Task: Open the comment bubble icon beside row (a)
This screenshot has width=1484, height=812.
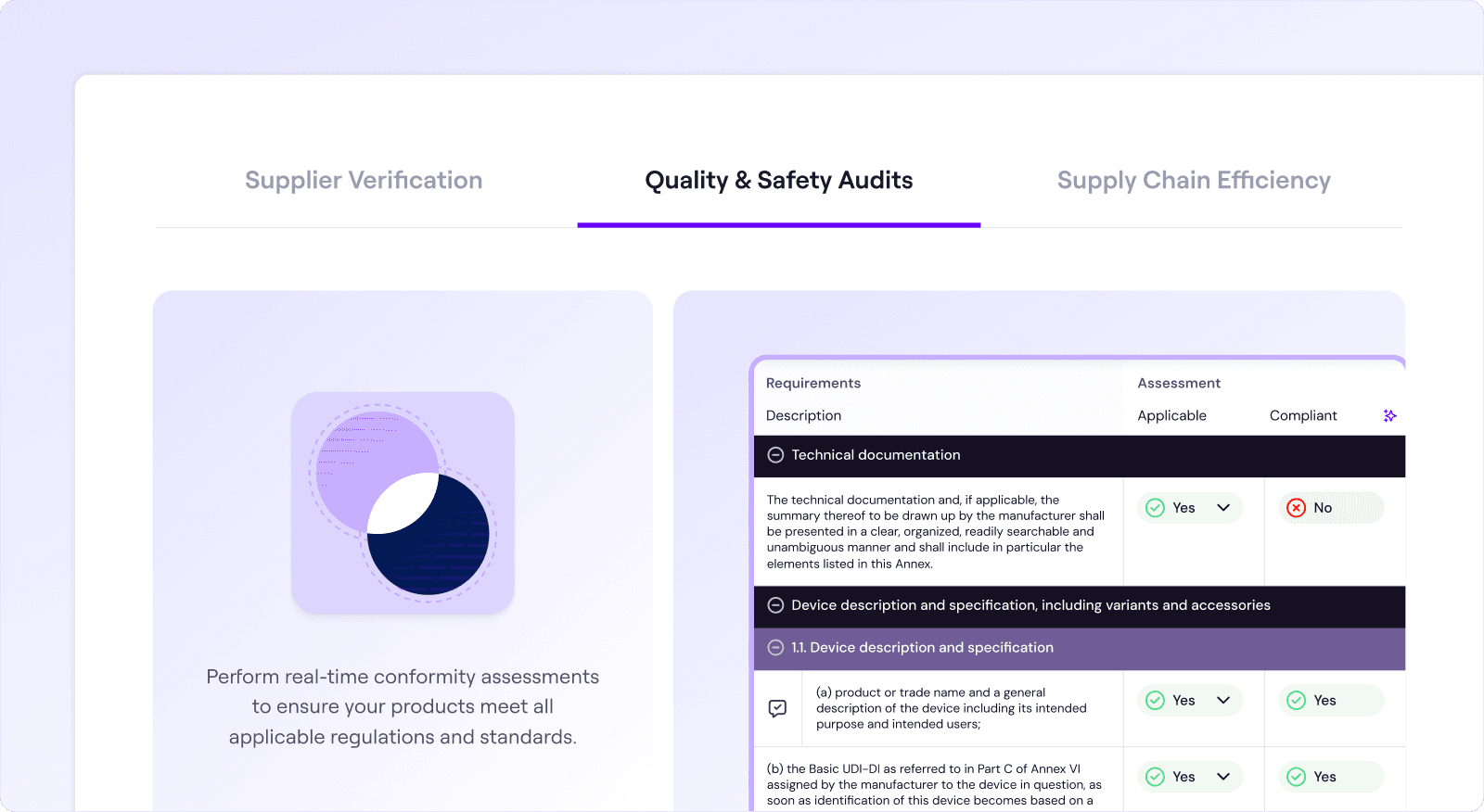Action: pos(777,707)
